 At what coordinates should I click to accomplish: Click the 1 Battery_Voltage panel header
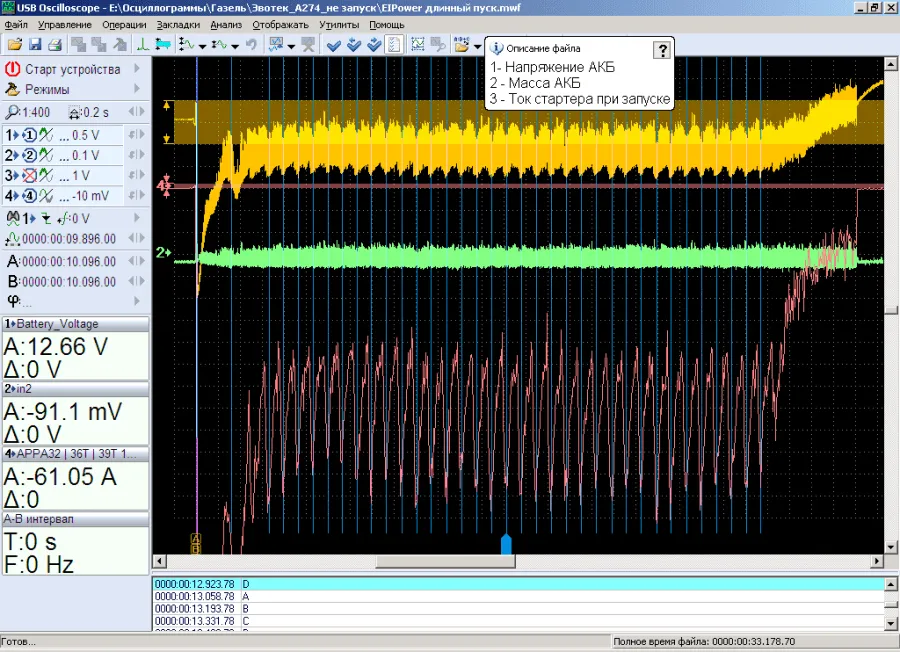click(x=75, y=324)
